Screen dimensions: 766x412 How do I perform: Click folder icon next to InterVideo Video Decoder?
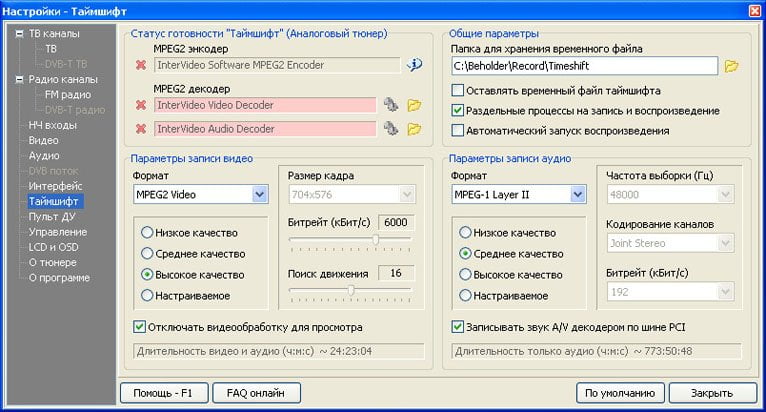coord(414,104)
